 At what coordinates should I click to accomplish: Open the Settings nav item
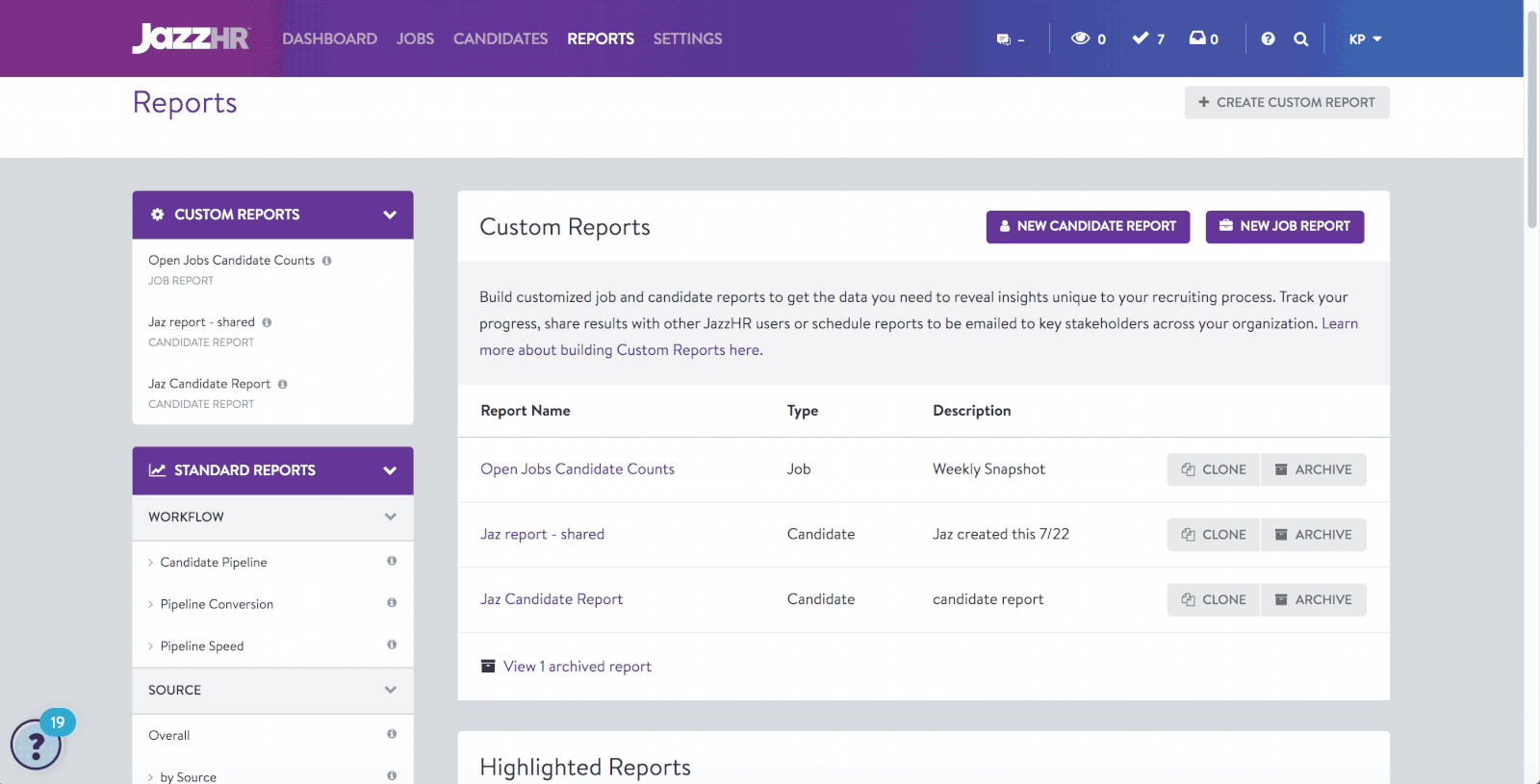(x=687, y=38)
